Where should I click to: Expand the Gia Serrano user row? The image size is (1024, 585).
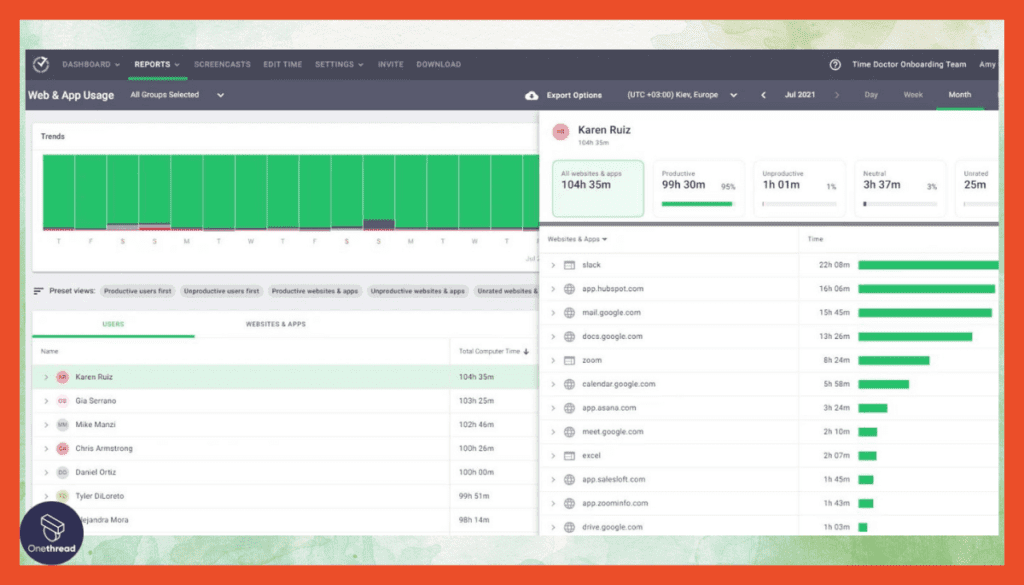click(x=46, y=401)
